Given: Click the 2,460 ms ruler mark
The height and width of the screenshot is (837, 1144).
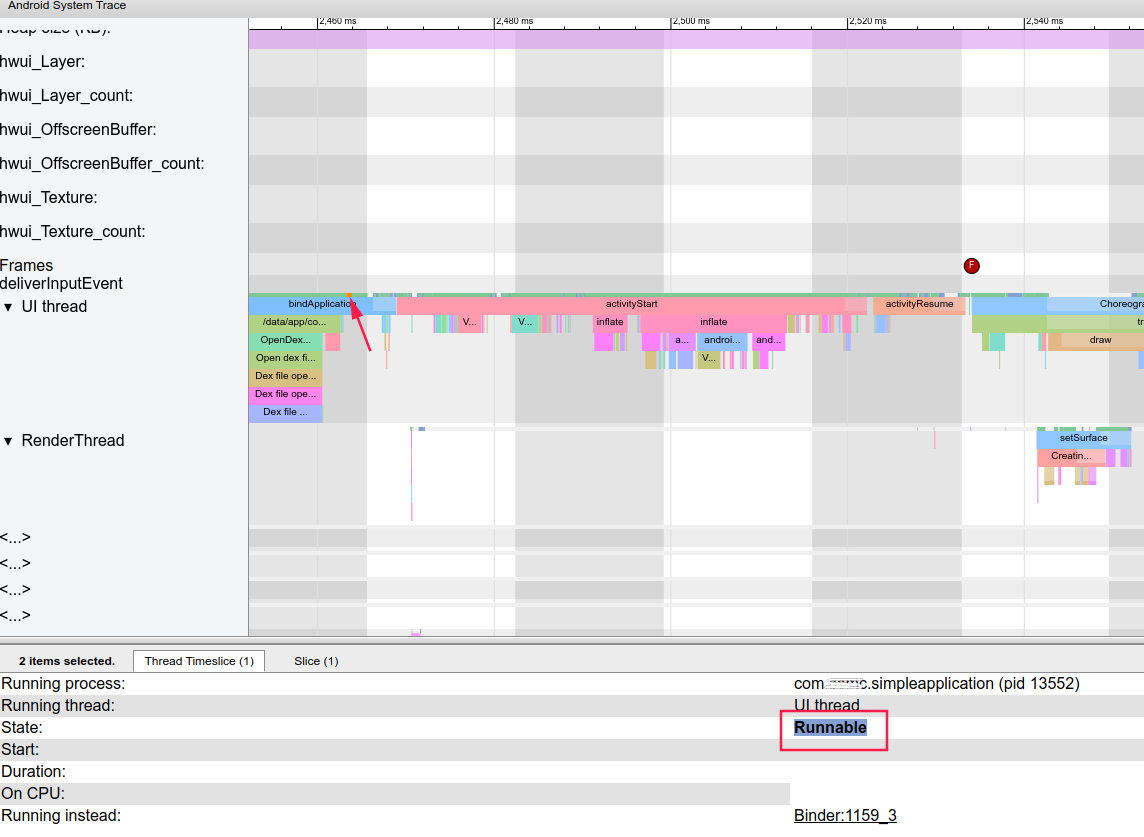Looking at the screenshot, I should coord(338,21).
